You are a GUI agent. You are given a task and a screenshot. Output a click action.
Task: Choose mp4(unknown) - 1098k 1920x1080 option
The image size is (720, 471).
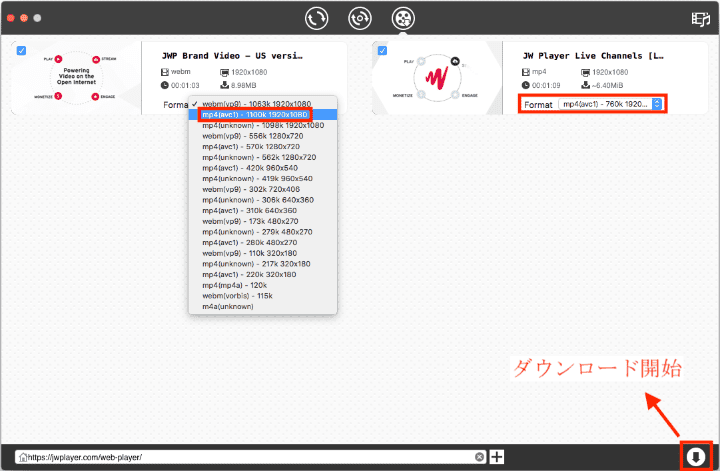coord(263,125)
